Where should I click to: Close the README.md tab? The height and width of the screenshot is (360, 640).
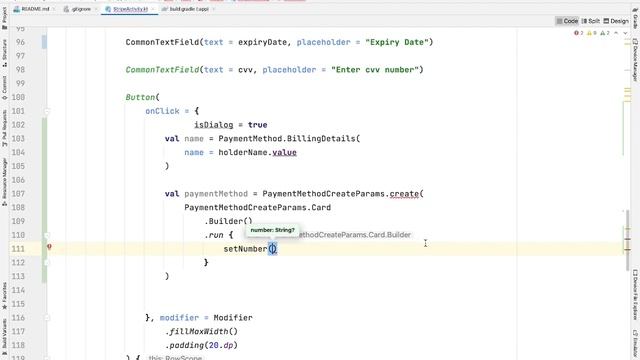pyautogui.click(x=54, y=9)
